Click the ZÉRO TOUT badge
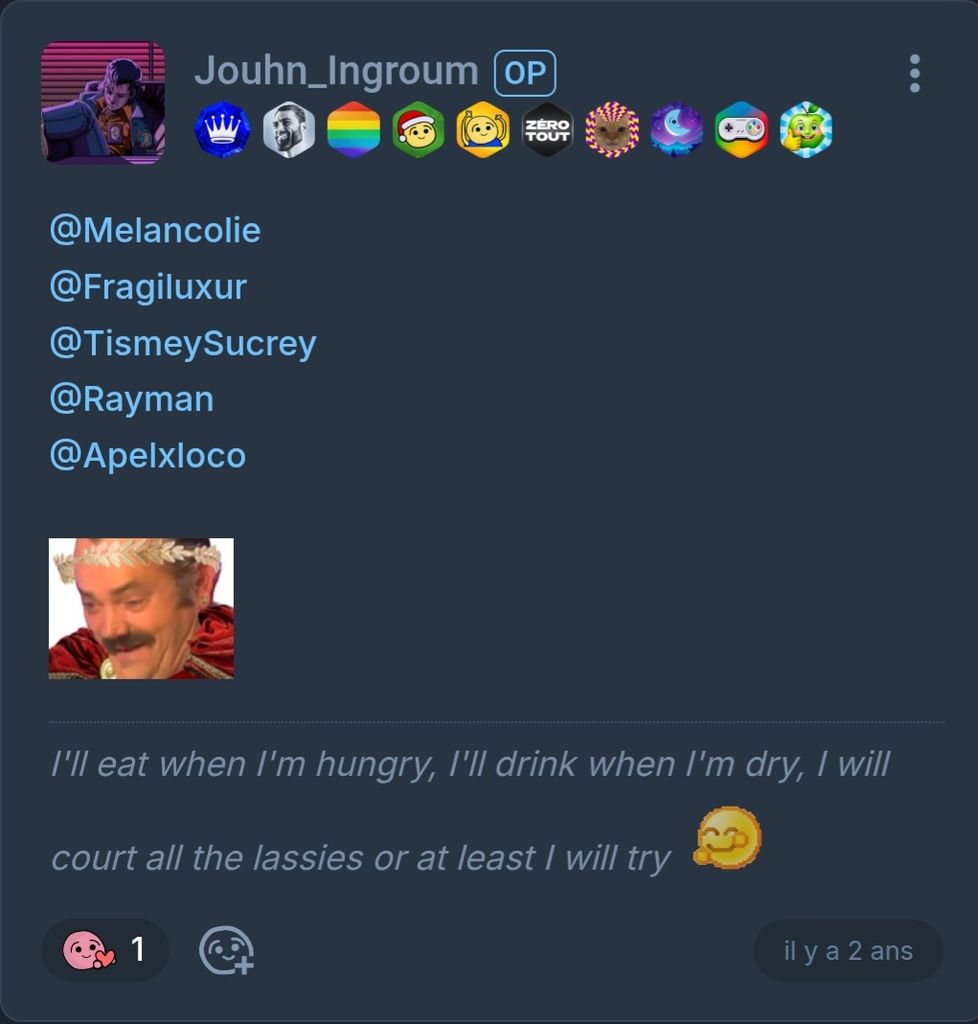978x1024 pixels. click(x=547, y=130)
